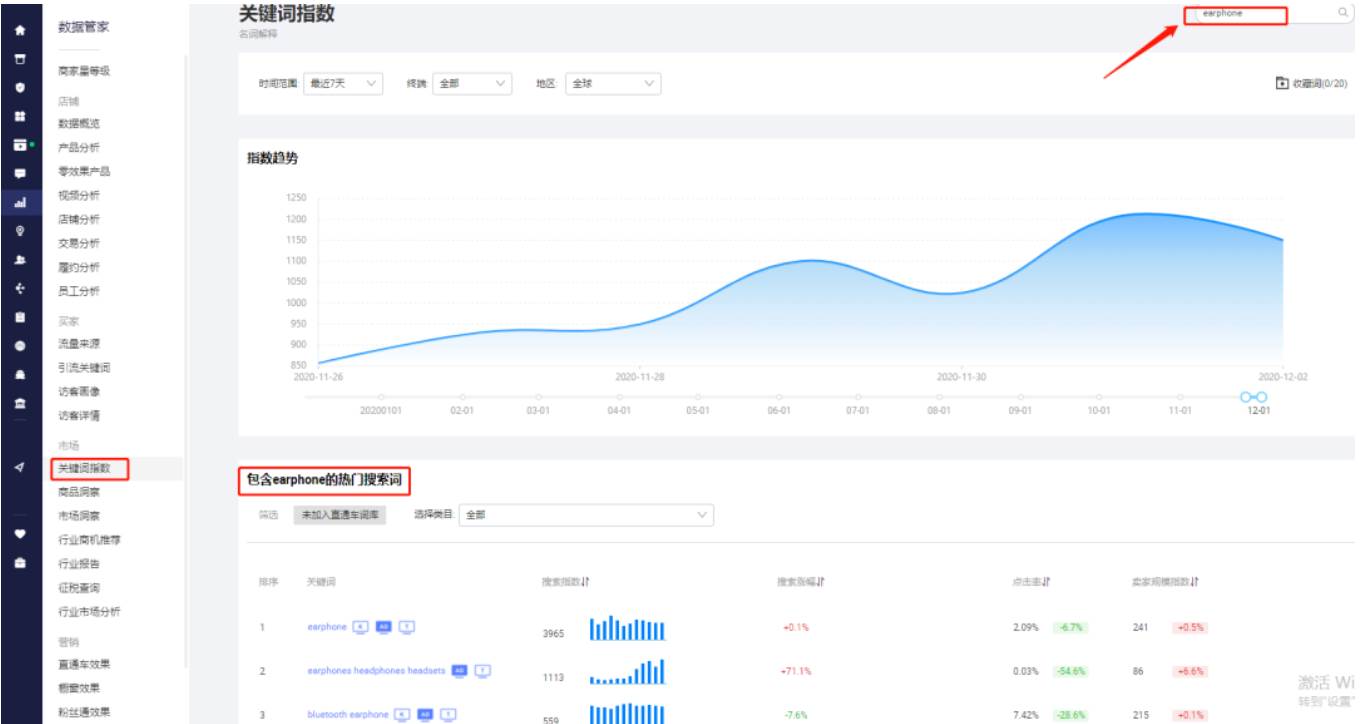This screenshot has height=724, width=1367.
Task: Click the AD badge icon beside the earphone keyword
Action: 383,627
